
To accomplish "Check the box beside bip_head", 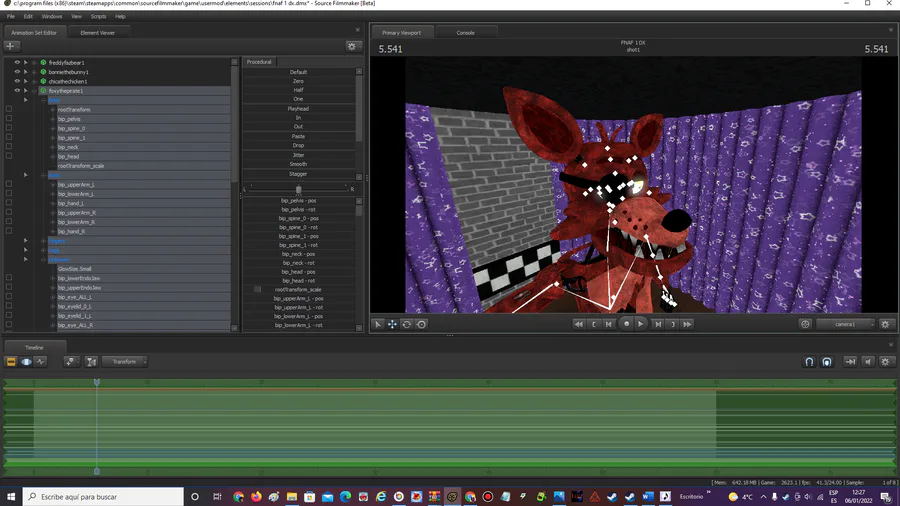I will [9, 155].
